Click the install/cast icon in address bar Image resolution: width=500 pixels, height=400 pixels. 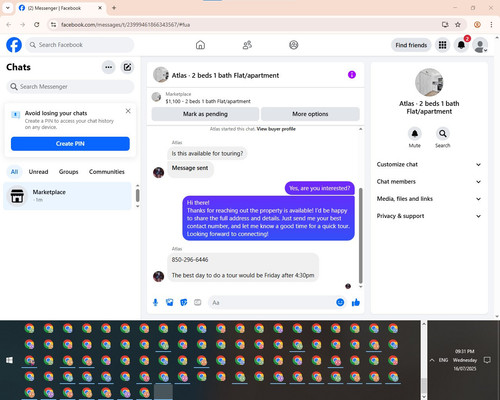coord(445,25)
